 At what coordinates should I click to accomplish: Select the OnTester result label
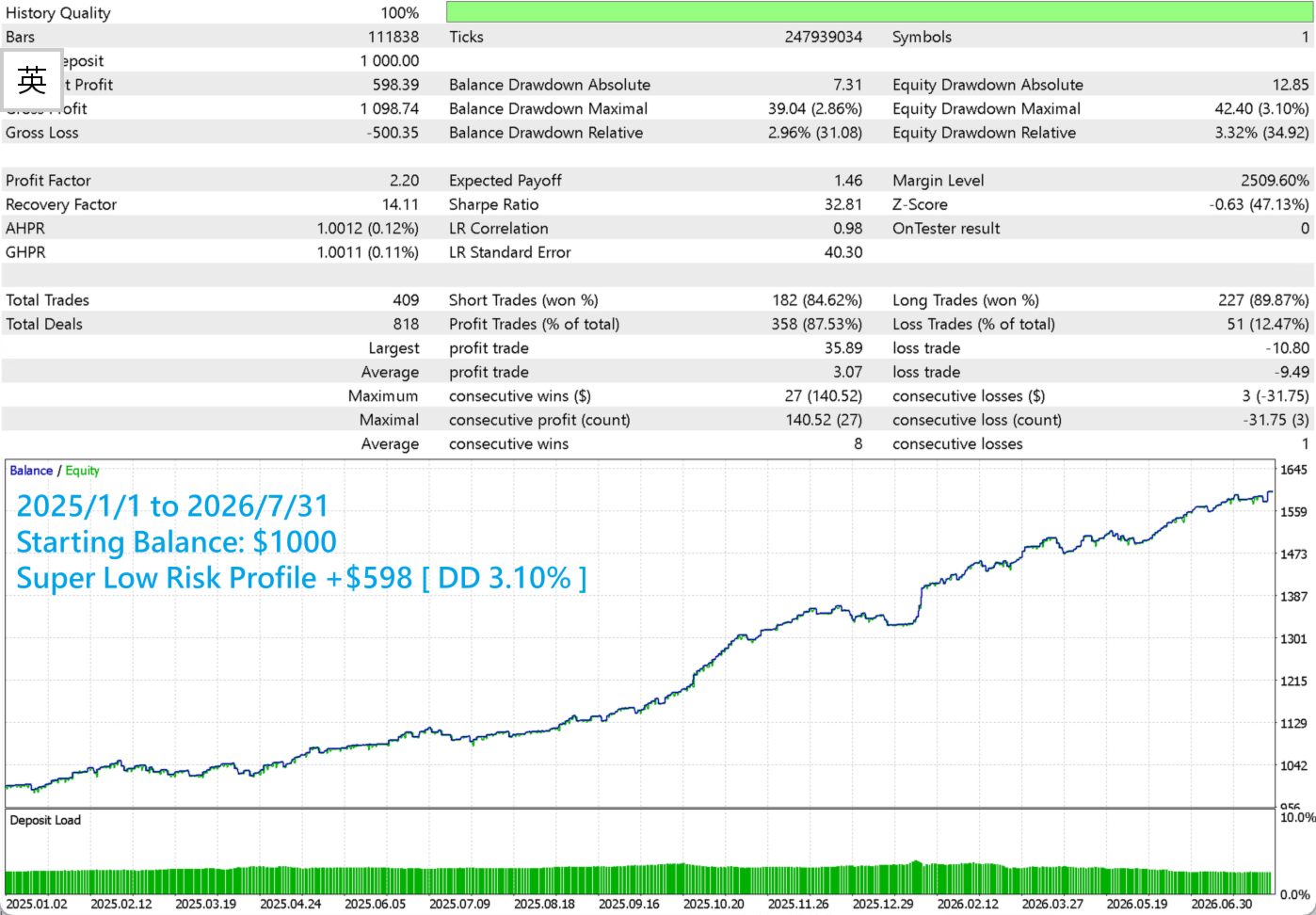[x=946, y=229]
